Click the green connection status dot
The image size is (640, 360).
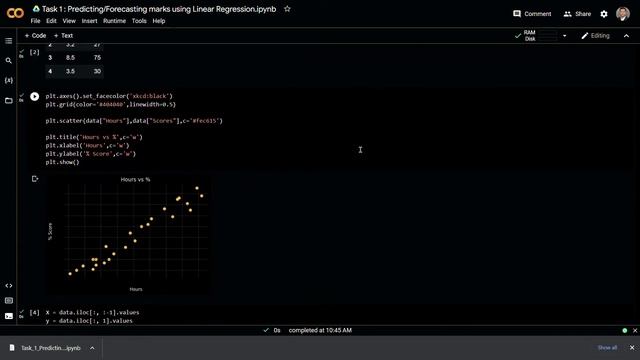[624, 330]
